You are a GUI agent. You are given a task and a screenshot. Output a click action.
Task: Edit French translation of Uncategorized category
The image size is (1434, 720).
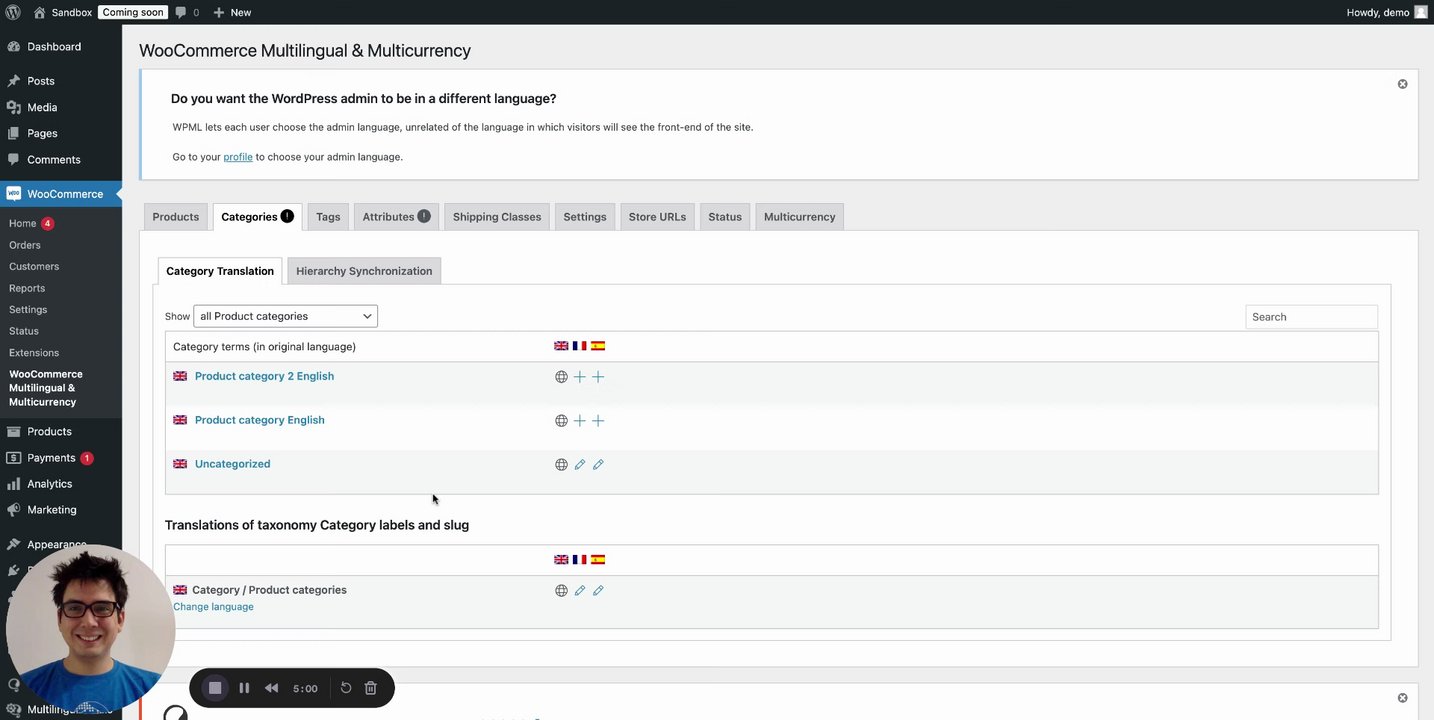pos(579,465)
